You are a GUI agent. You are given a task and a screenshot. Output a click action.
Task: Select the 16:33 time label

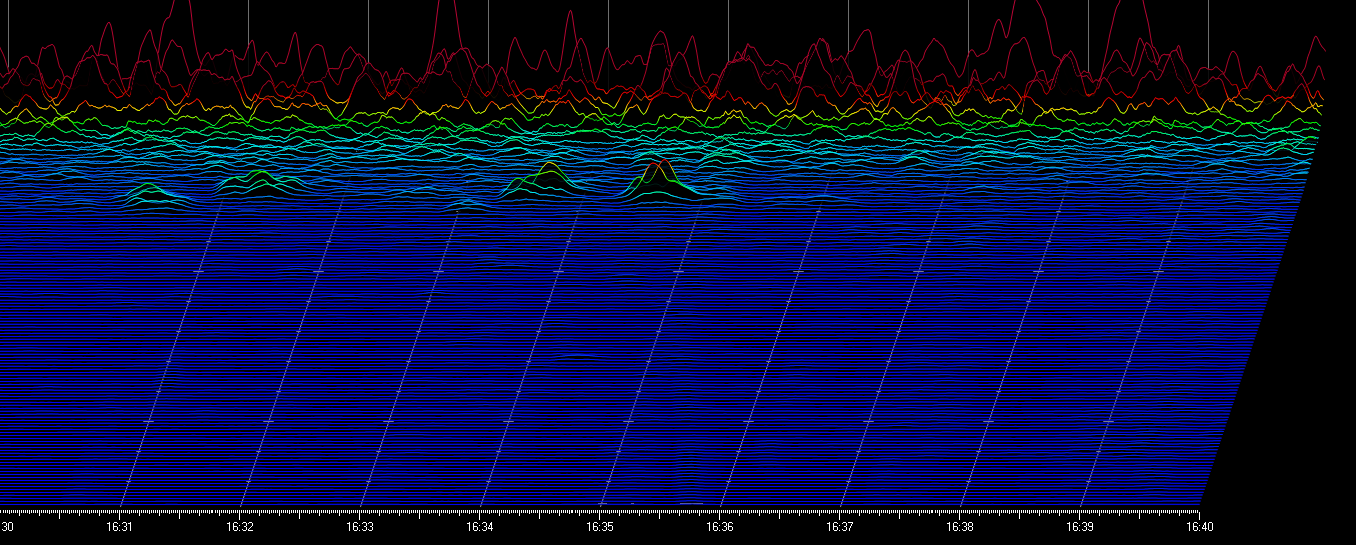[x=360, y=526]
